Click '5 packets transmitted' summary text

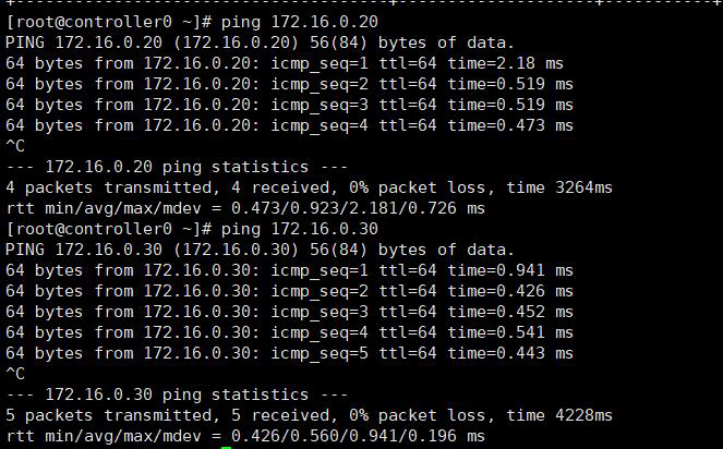coord(109,415)
